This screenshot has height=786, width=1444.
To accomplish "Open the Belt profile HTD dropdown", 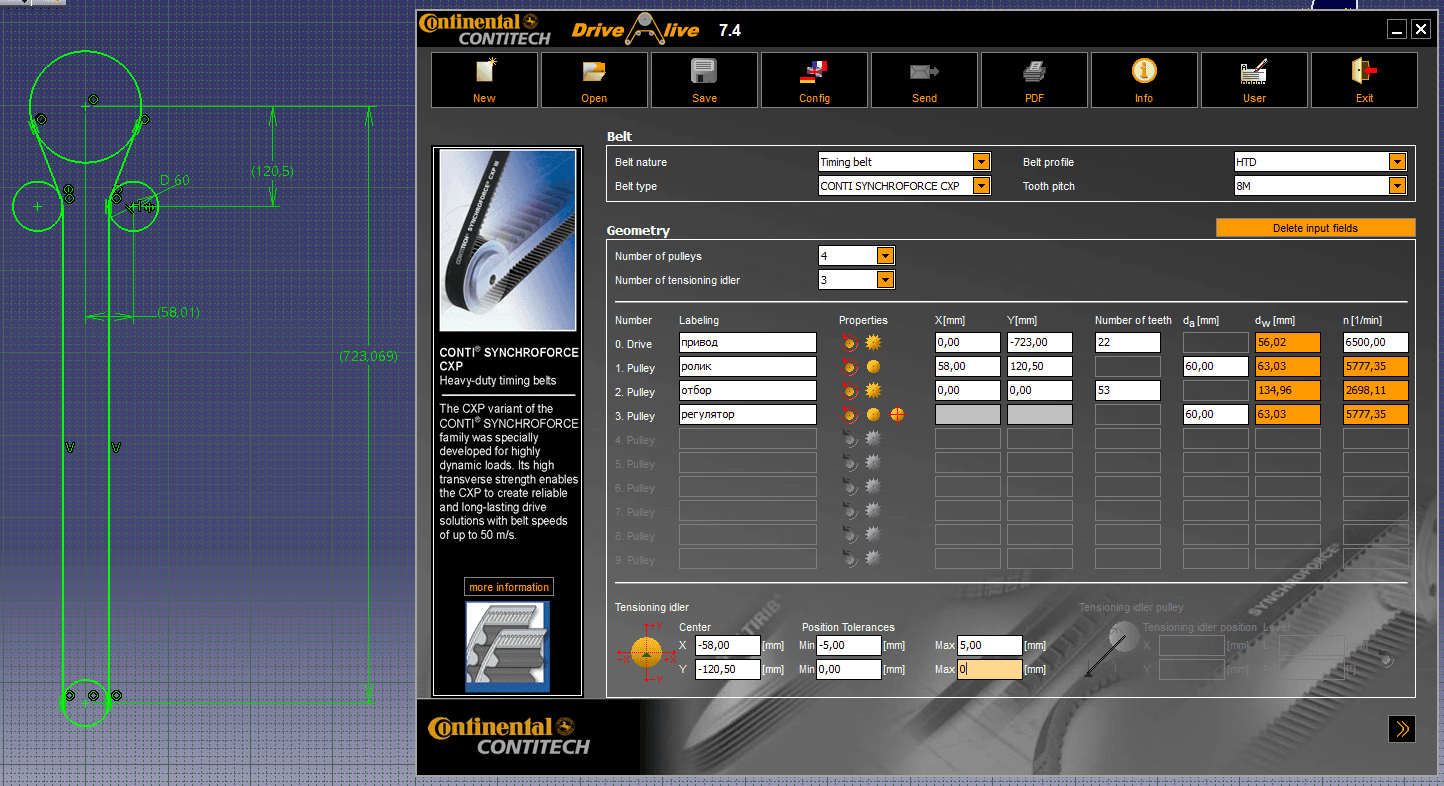I will (1397, 162).
